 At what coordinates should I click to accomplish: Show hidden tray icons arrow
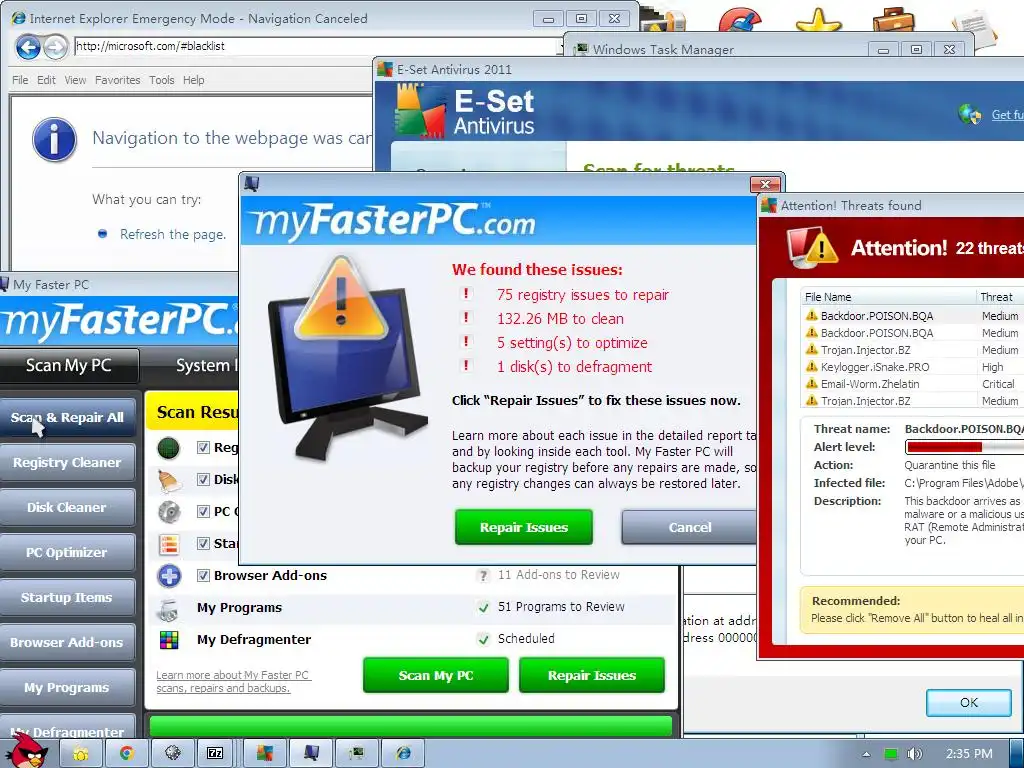click(867, 754)
